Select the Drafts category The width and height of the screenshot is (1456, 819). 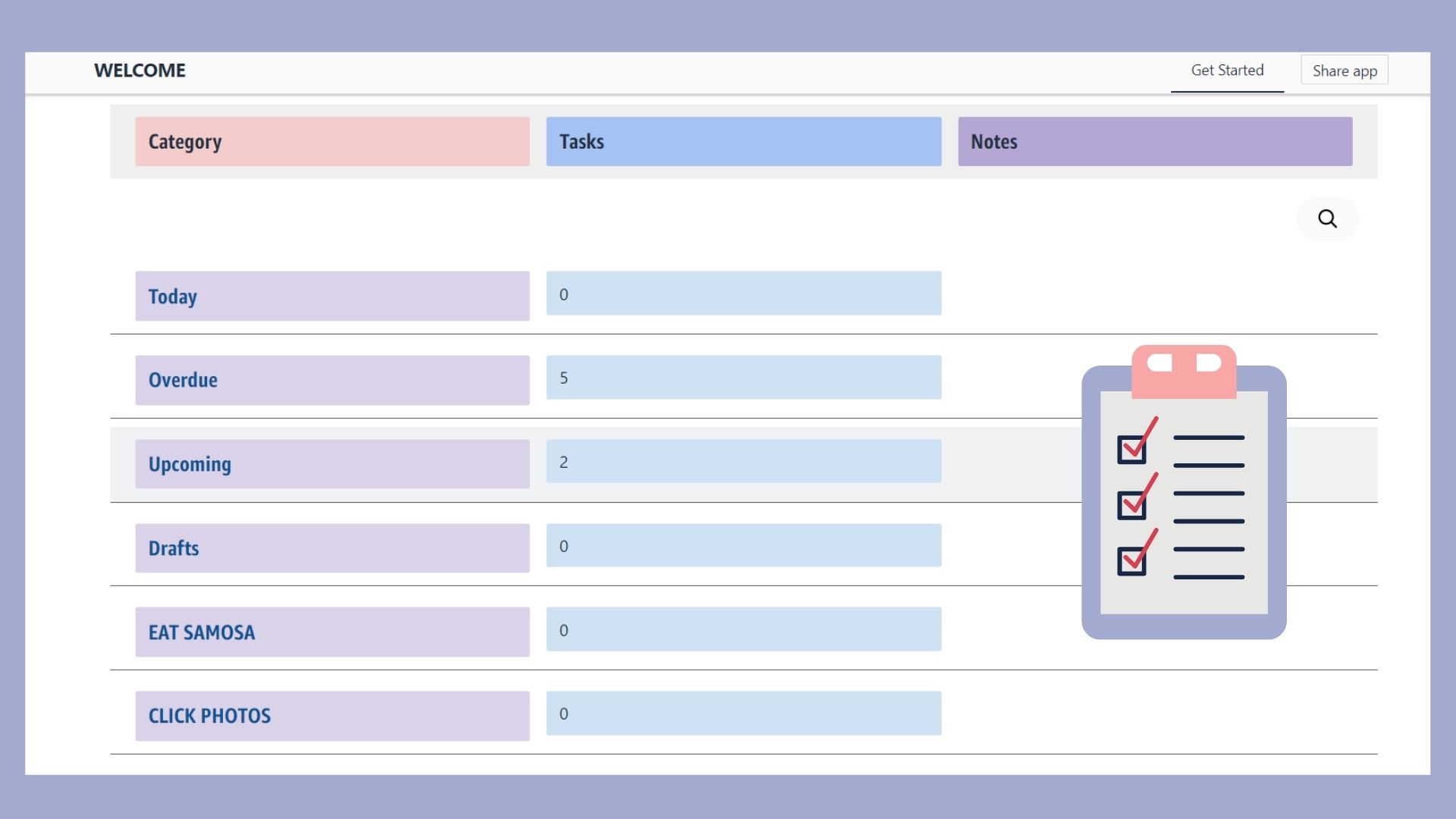[332, 548]
